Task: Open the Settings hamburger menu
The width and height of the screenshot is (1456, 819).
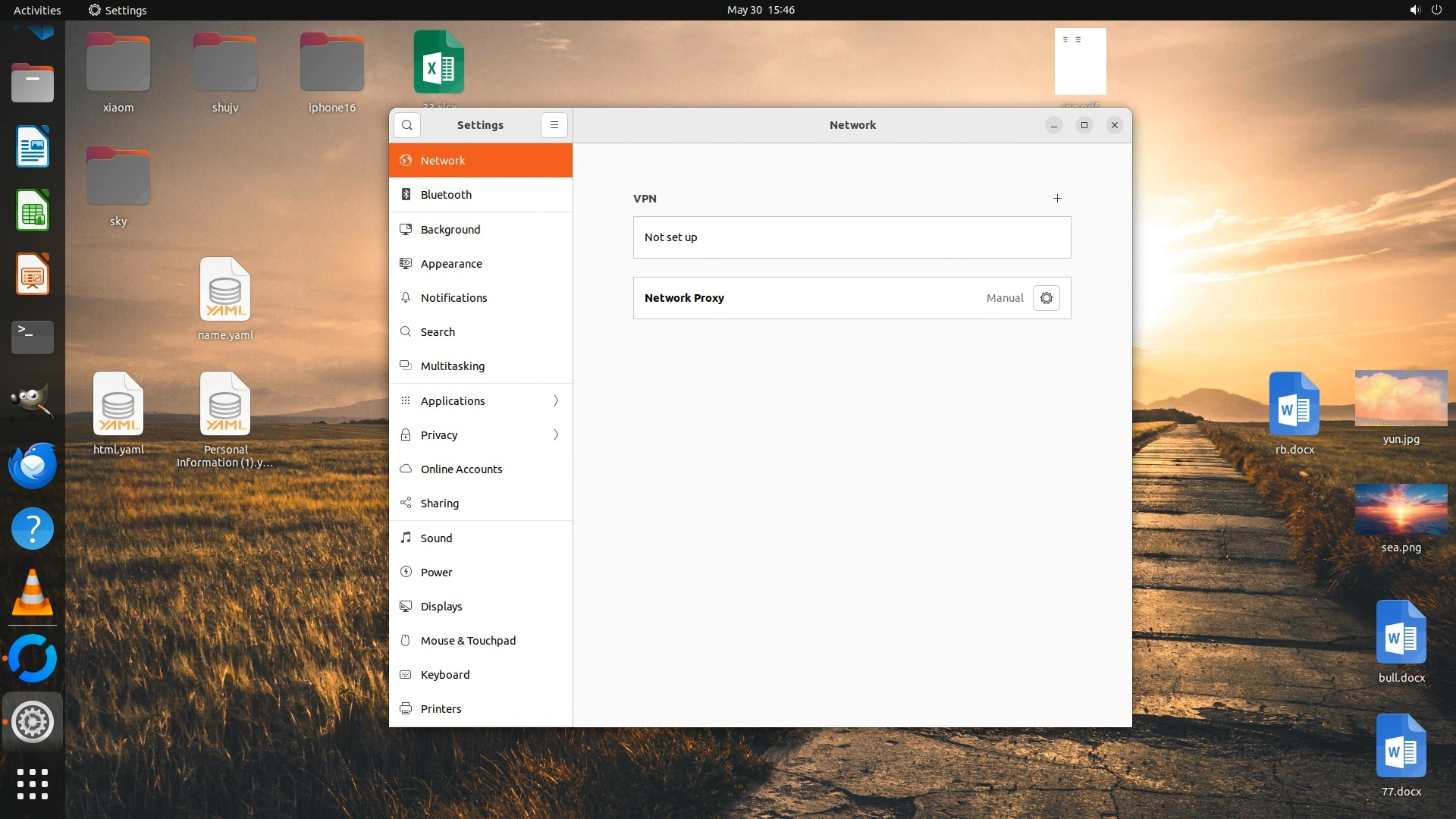Action: coord(554,125)
